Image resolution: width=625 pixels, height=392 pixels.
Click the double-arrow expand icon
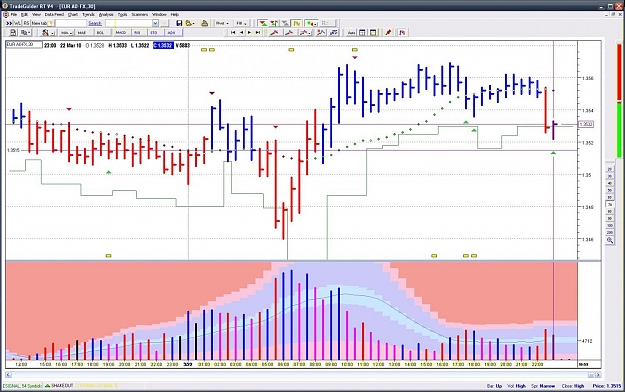[9, 23]
